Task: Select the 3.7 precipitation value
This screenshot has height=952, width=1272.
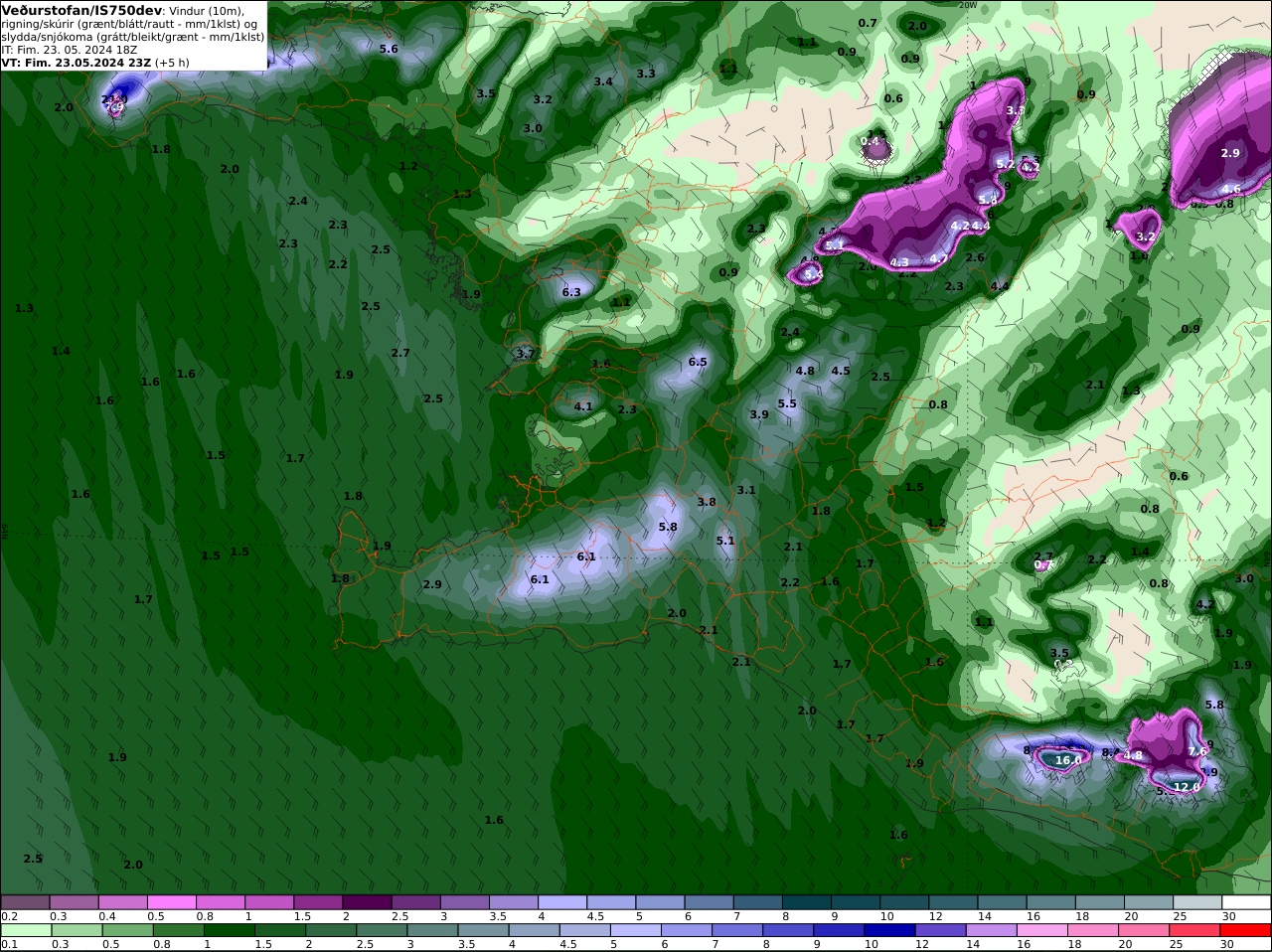Action: point(526,353)
